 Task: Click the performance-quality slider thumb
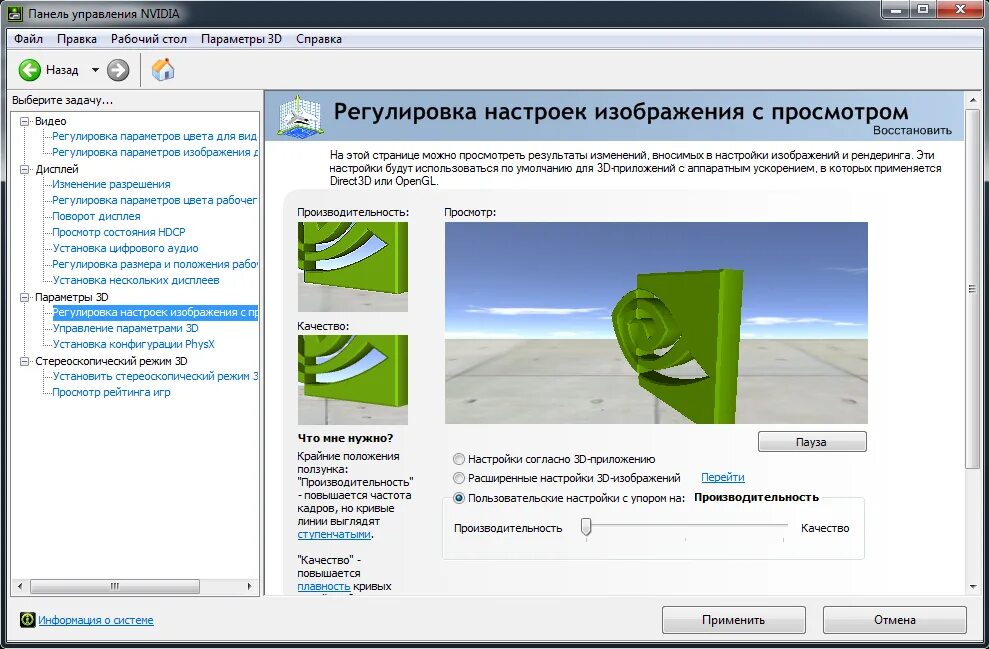[x=586, y=527]
